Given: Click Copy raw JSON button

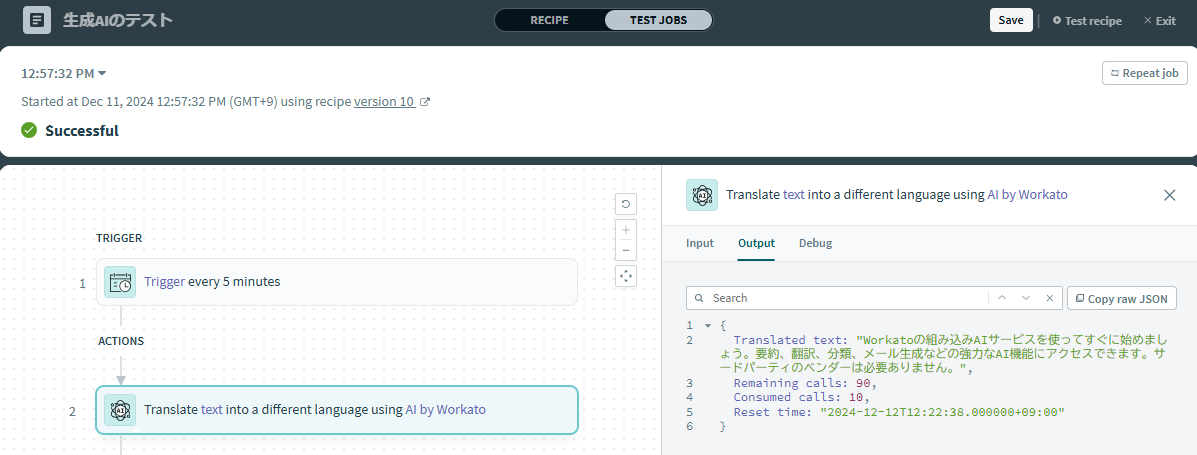Looking at the screenshot, I should point(1121,298).
